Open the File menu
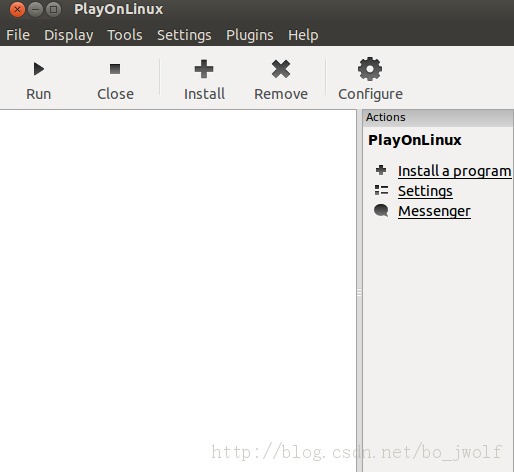 (x=18, y=35)
